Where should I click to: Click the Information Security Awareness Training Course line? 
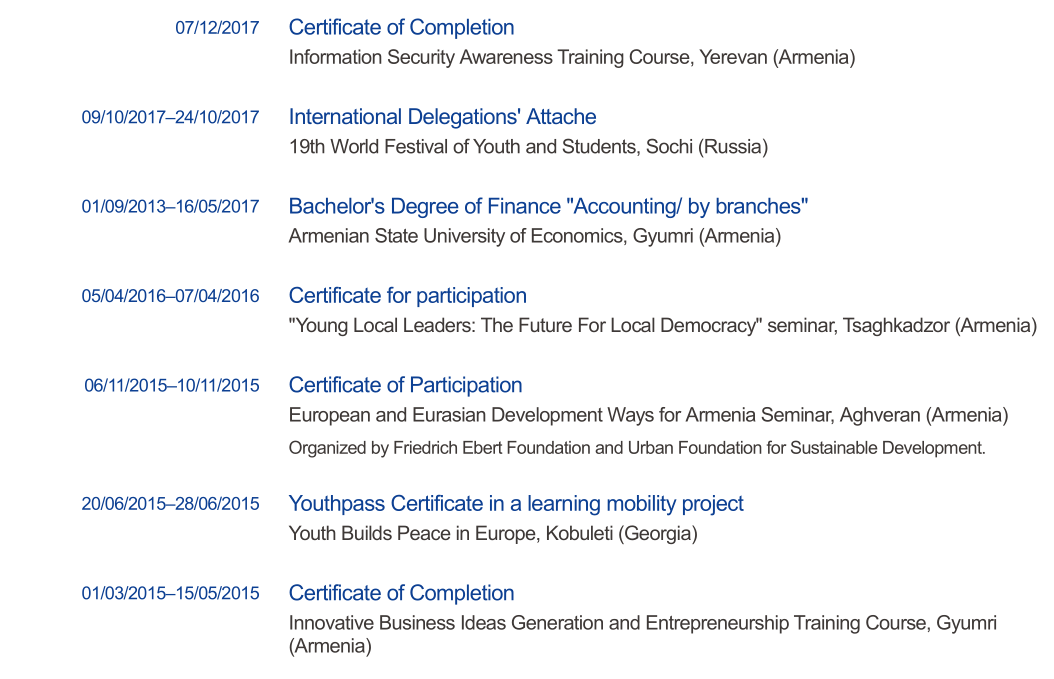tap(572, 58)
